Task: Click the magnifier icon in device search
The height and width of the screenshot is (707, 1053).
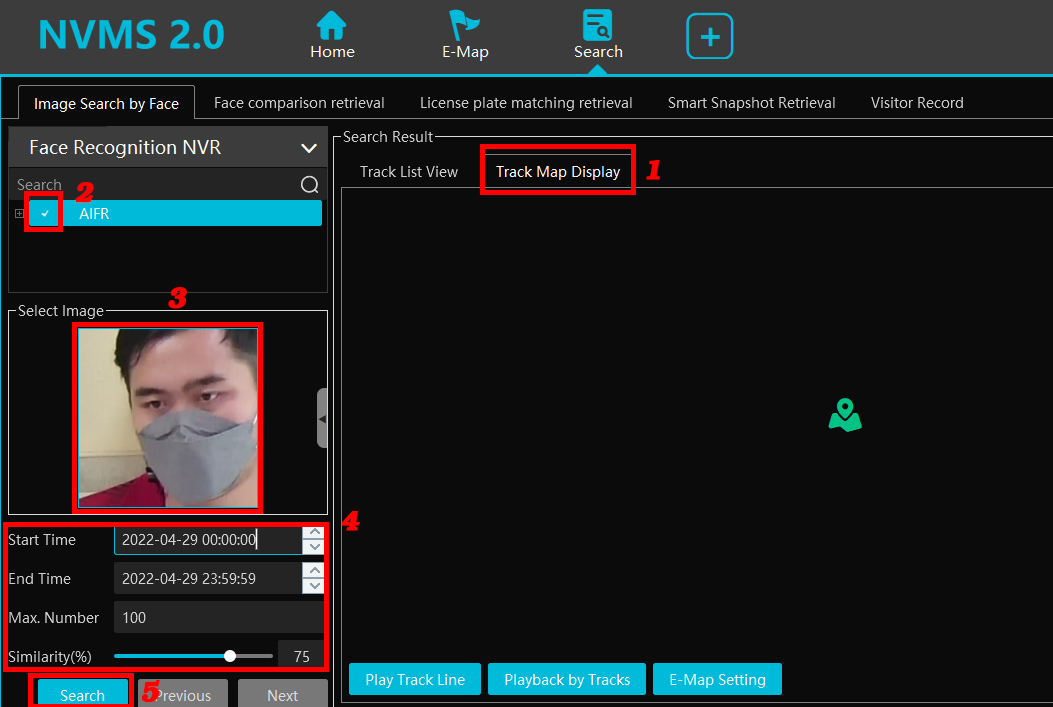Action: 310,185
